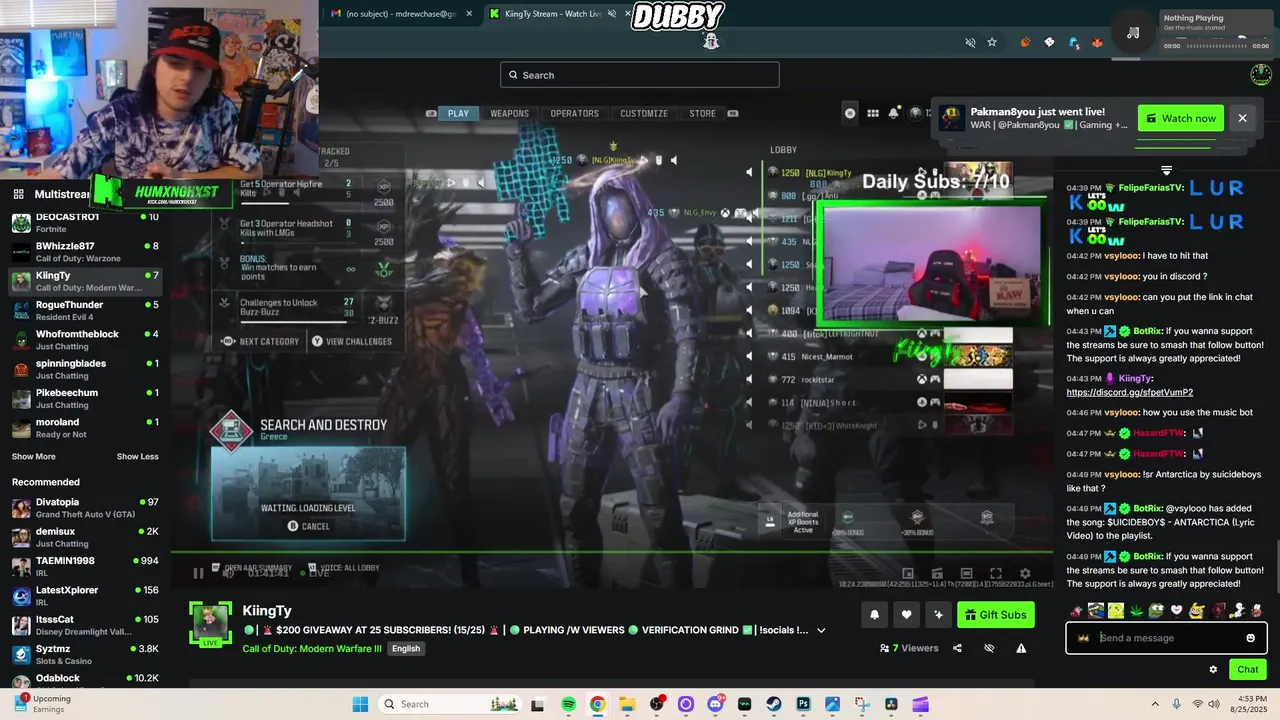Screen dimensions: 1280x720
Task: Show hidden system tray icons chevron
Action: tap(1155, 704)
